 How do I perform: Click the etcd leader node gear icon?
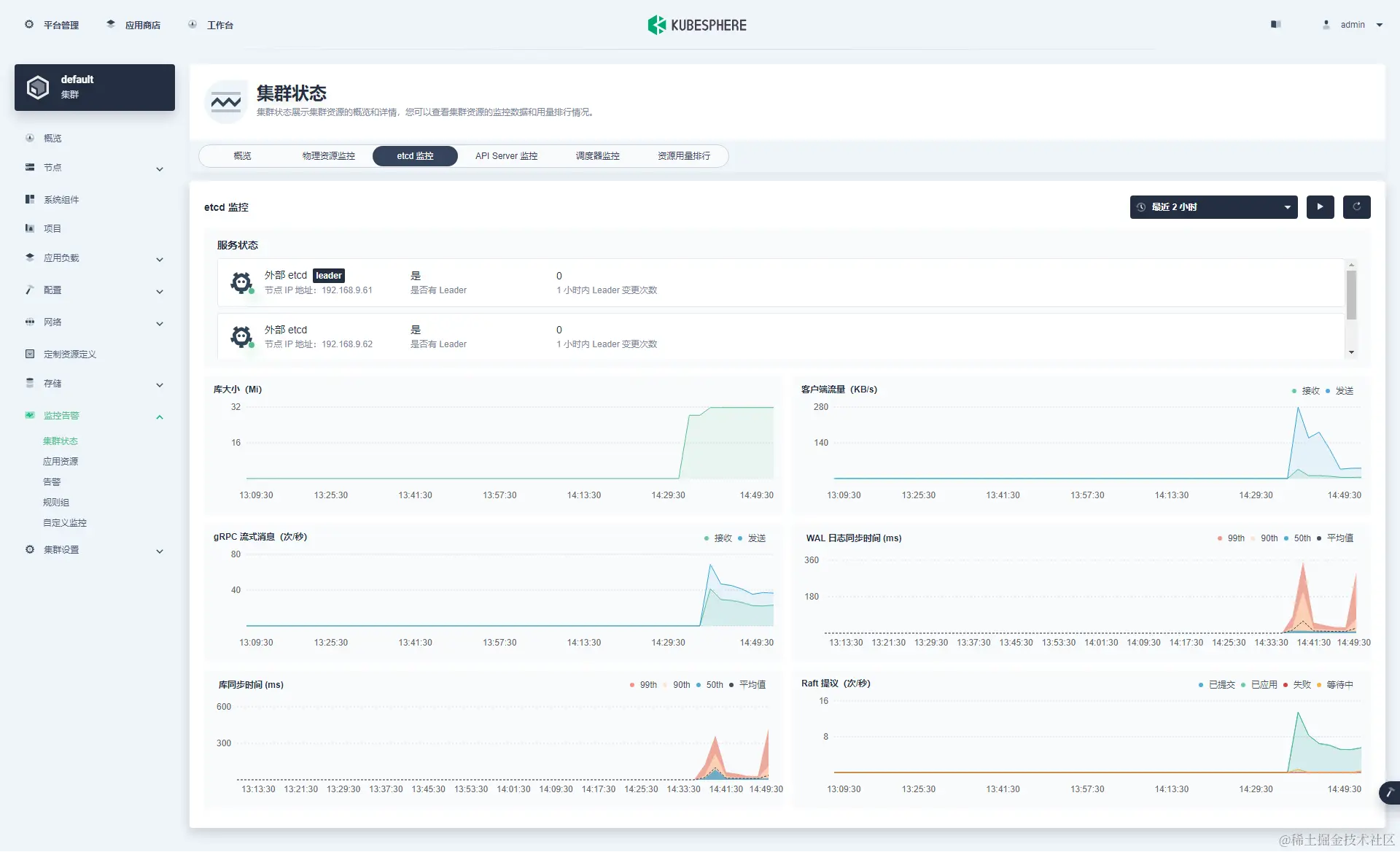tap(241, 282)
